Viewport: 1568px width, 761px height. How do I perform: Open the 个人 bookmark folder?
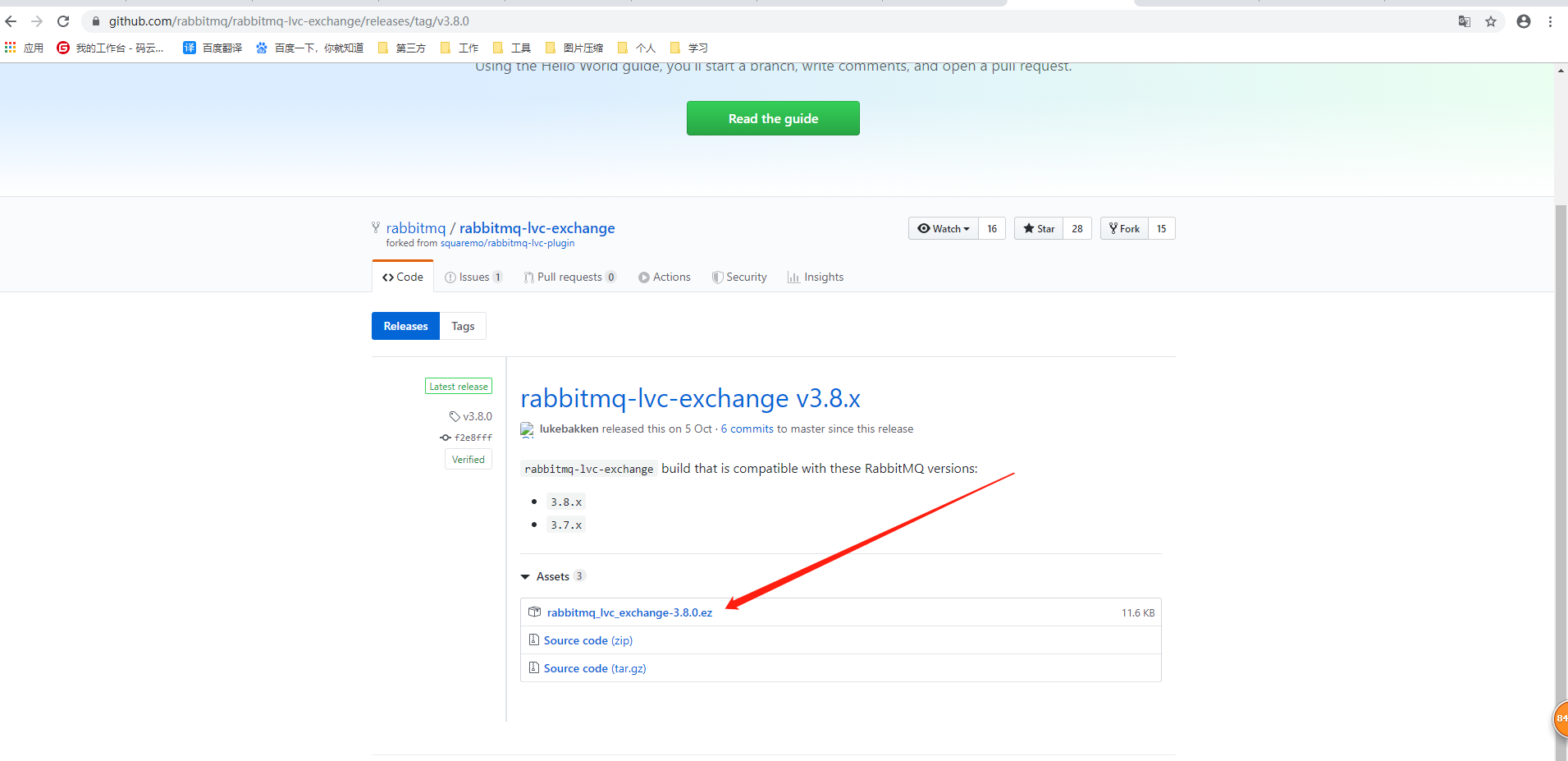[x=636, y=48]
